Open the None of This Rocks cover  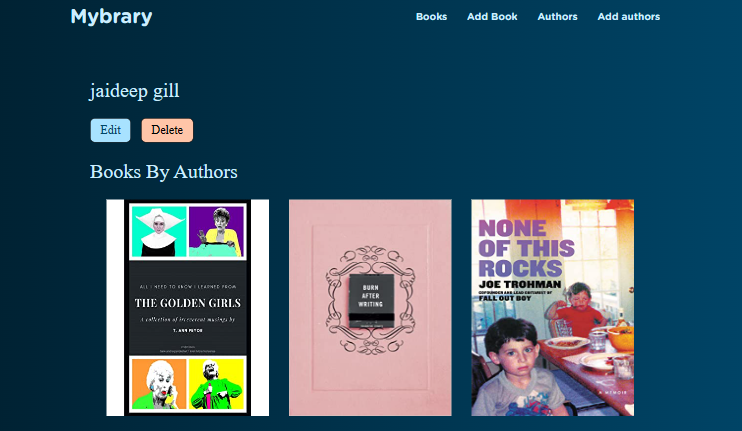click(x=552, y=308)
